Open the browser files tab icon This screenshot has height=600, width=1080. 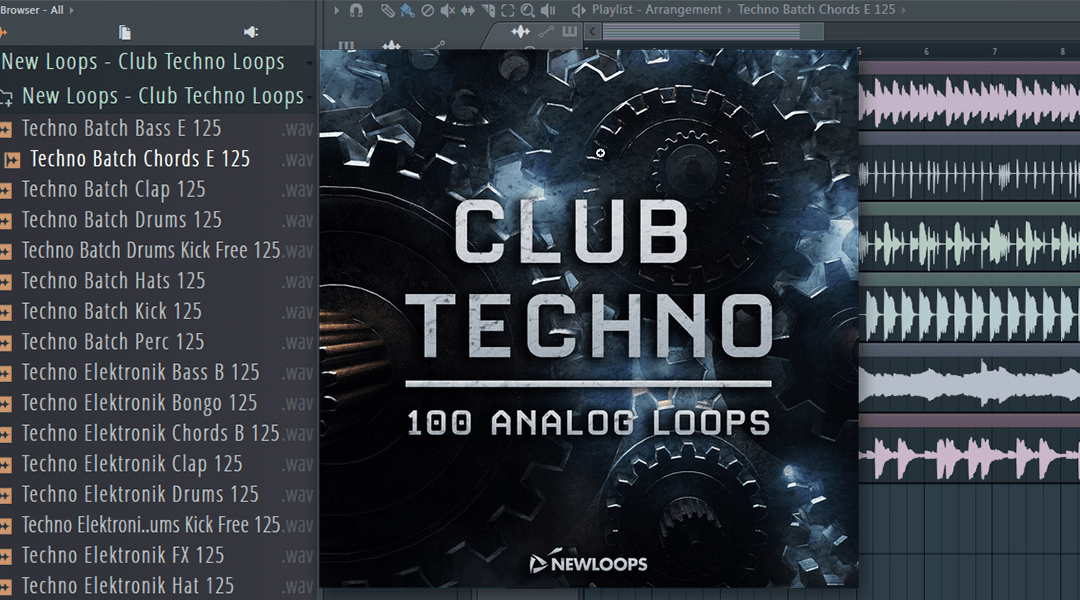(x=124, y=32)
